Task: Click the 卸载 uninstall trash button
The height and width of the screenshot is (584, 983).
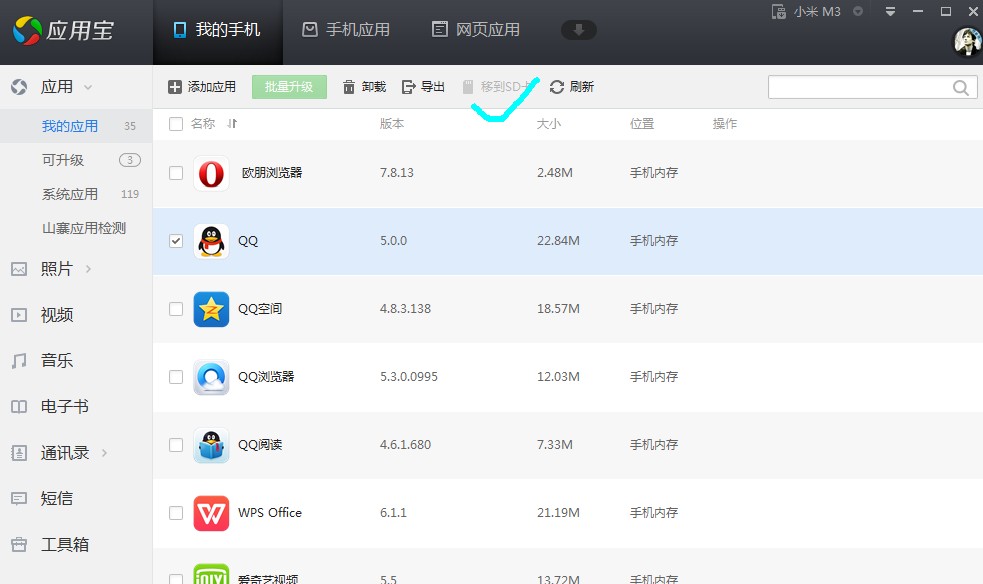Action: pos(364,86)
